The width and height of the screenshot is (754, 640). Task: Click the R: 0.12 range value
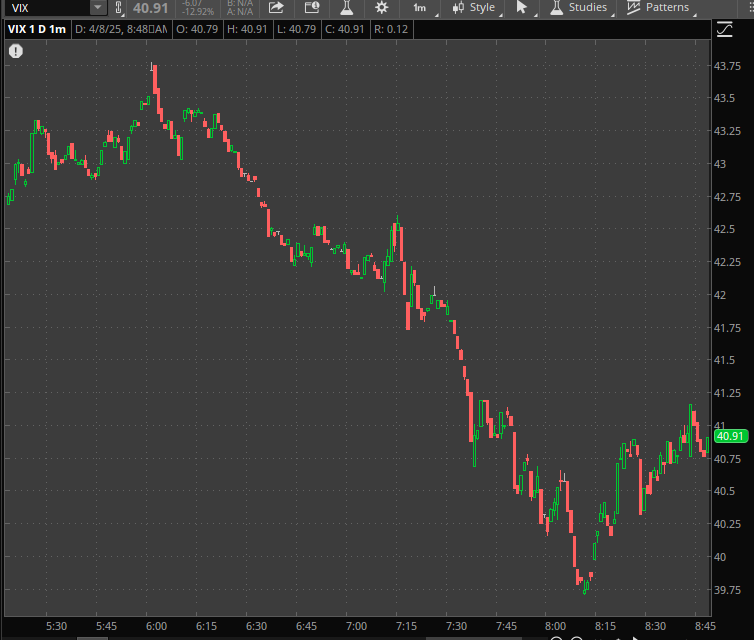pos(391,29)
